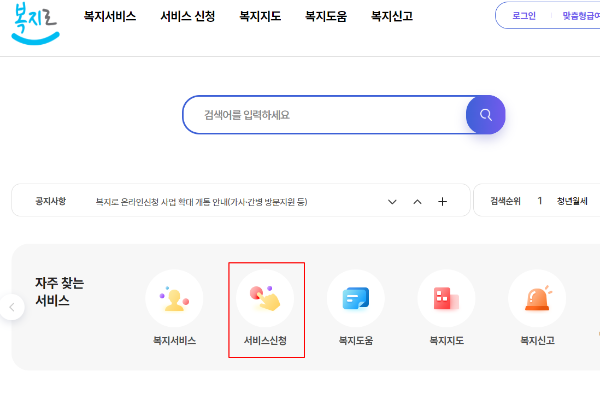
Task: Click the 복지지도 label under shortcut icon
Action: click(447, 340)
